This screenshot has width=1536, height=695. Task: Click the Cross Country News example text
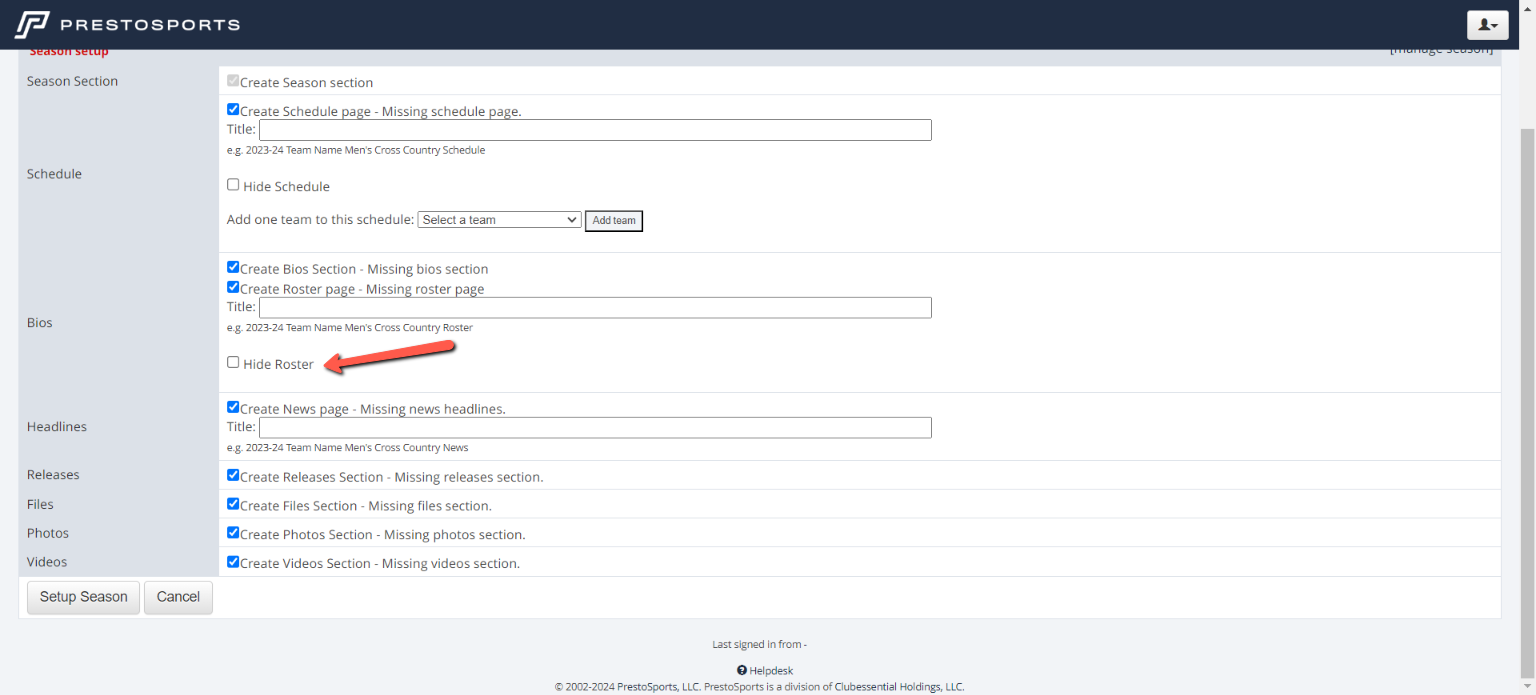pos(348,448)
